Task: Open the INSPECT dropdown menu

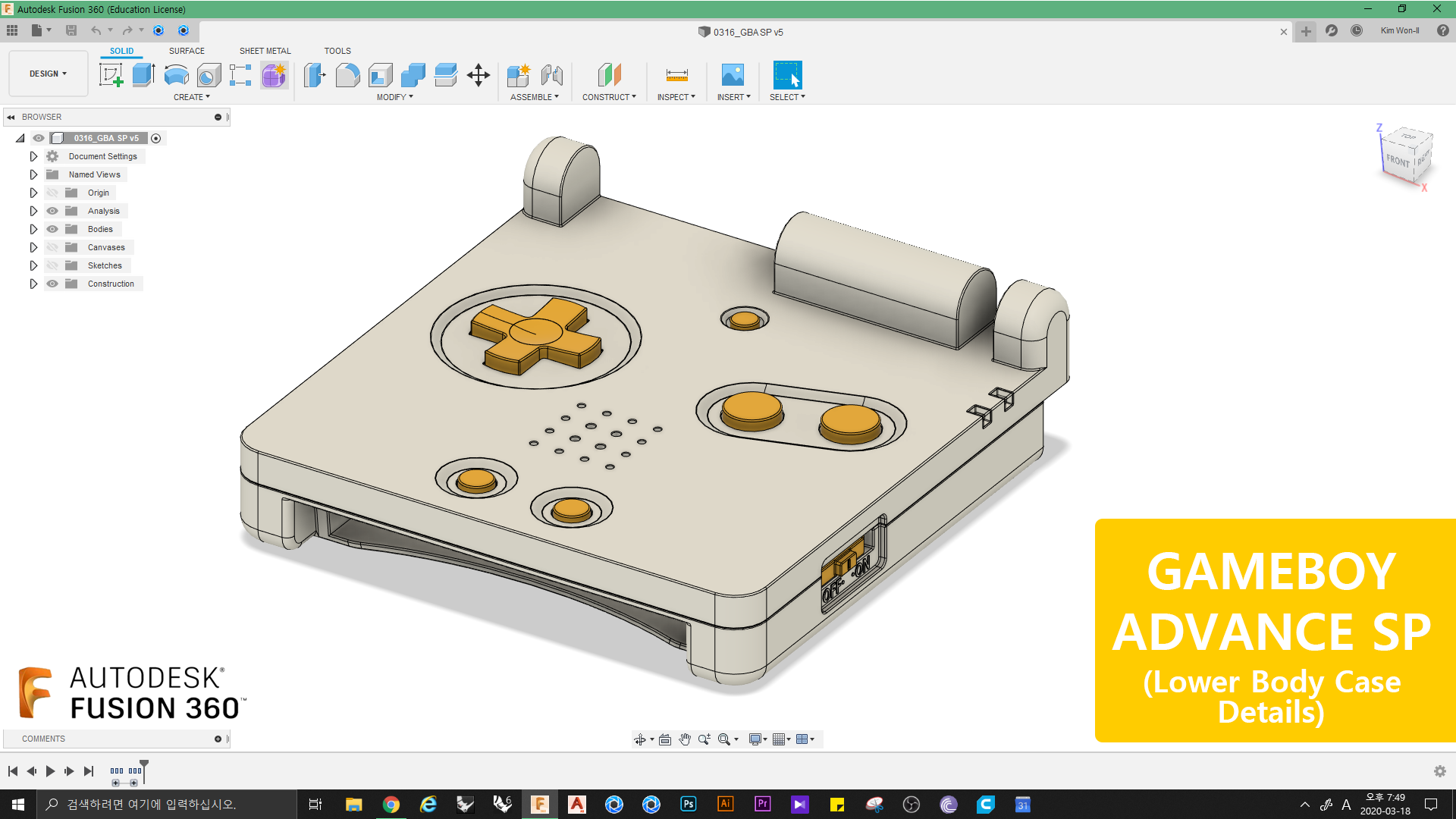Action: click(676, 97)
